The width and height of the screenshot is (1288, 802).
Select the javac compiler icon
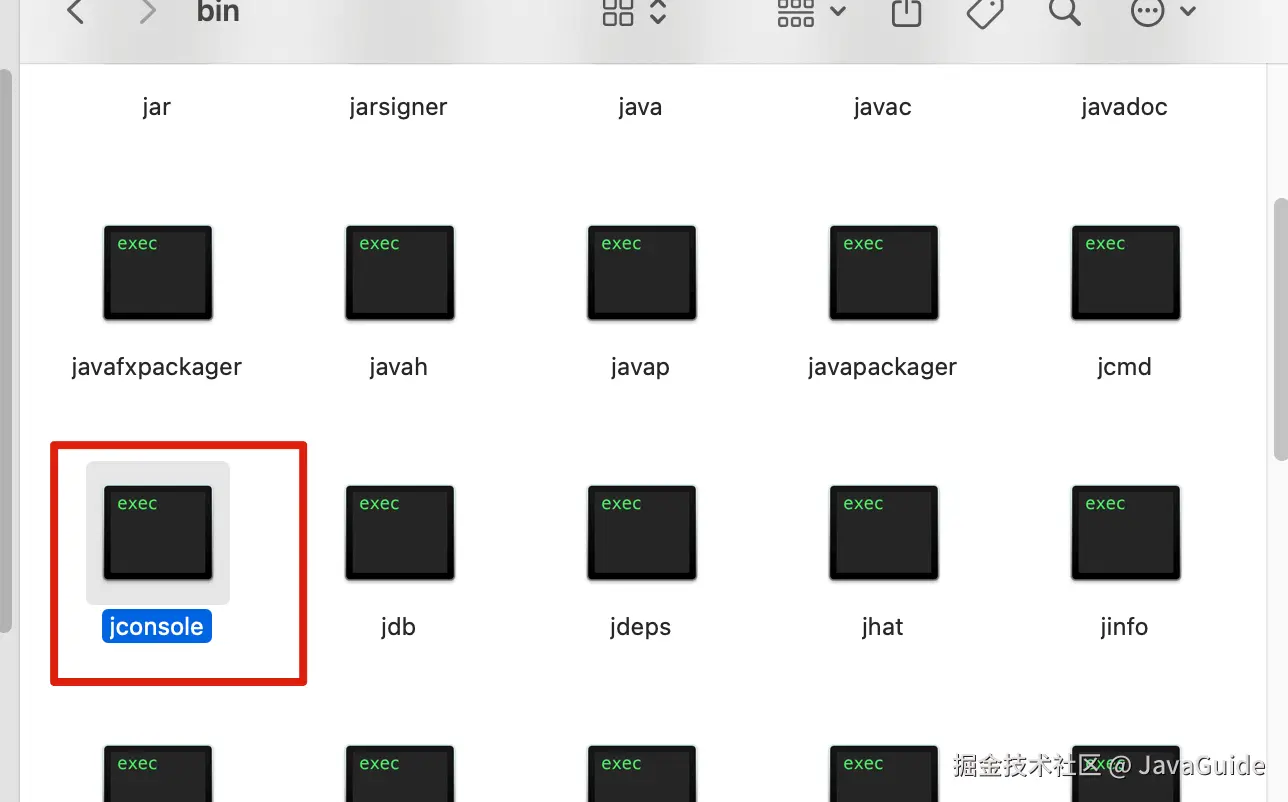pos(882,107)
